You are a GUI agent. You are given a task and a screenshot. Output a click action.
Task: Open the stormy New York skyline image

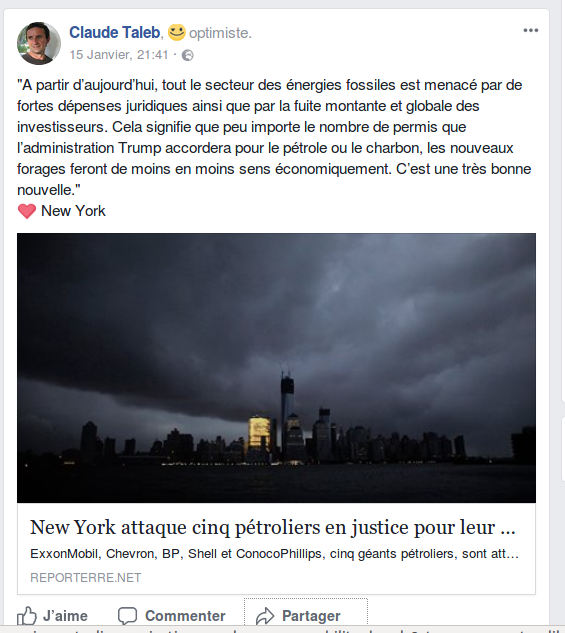[x=276, y=368]
